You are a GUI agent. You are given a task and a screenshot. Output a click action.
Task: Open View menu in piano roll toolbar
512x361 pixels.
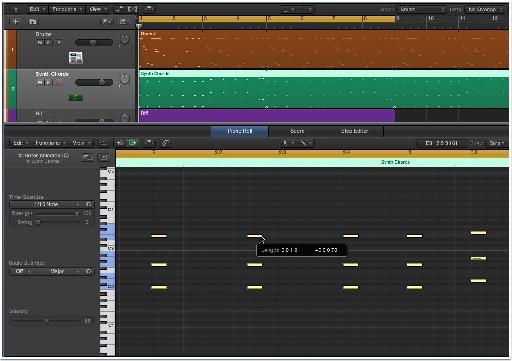[81, 143]
